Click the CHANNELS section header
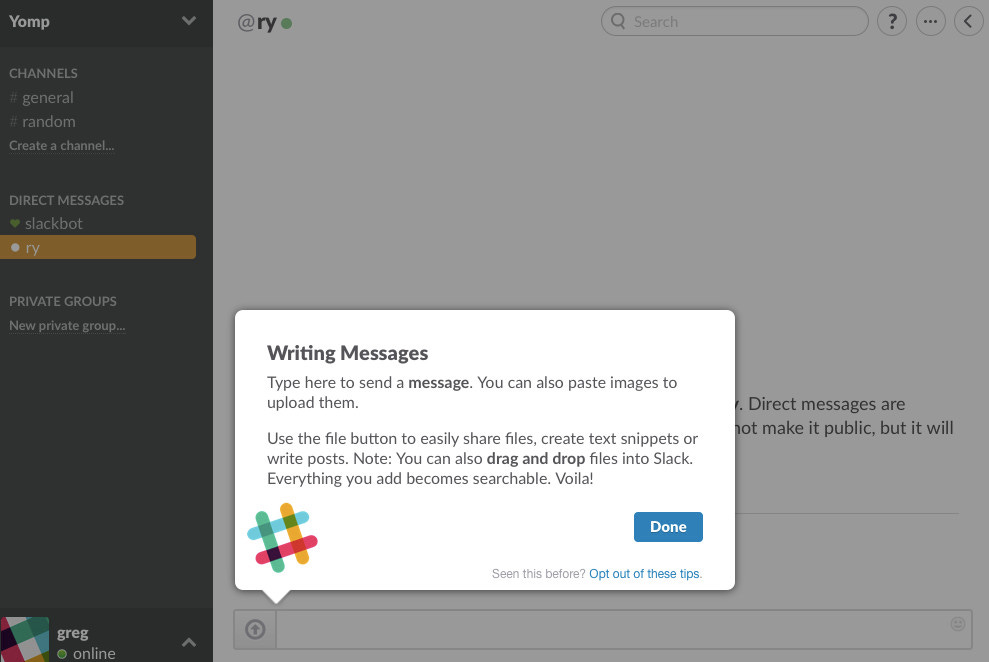The height and width of the screenshot is (662, 989). point(43,73)
